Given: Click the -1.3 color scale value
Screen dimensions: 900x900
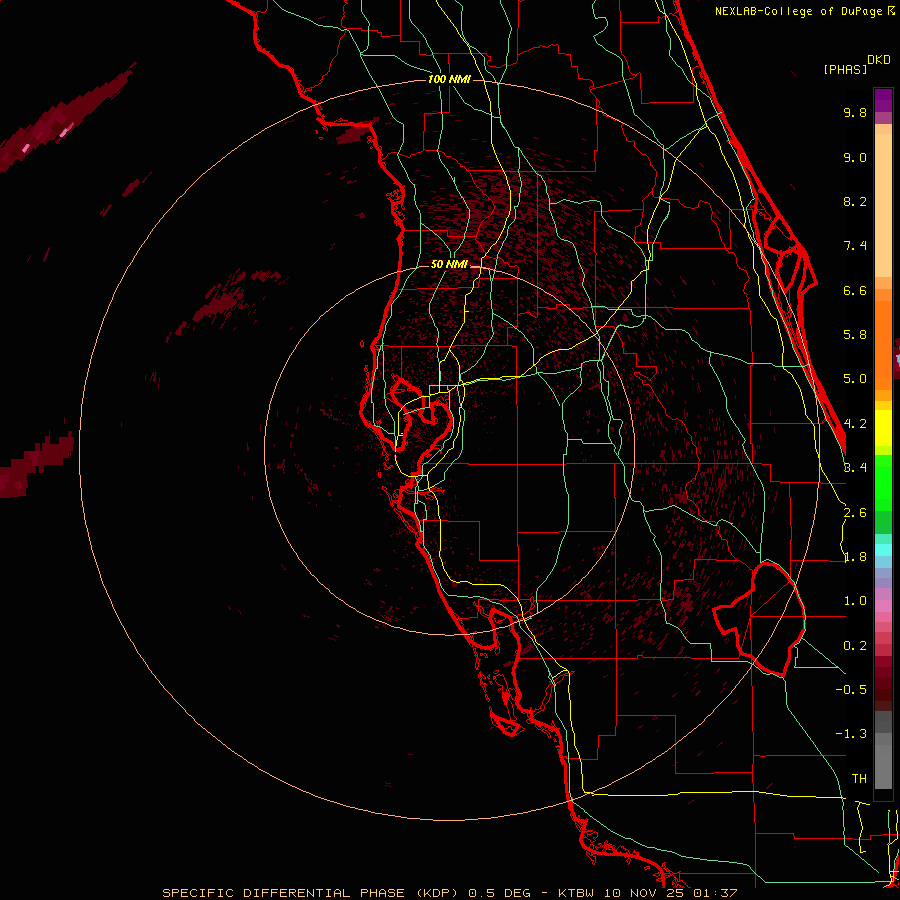Looking at the screenshot, I should (851, 734).
